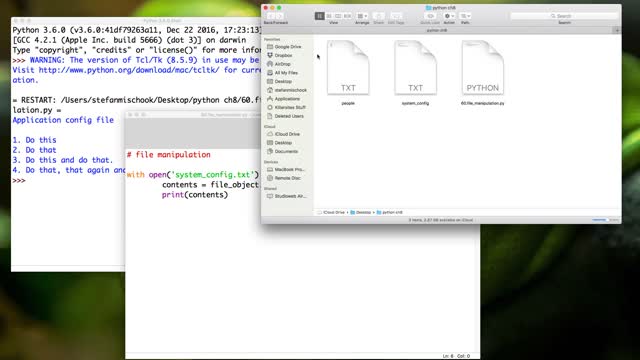
Task: Select the people TXT file icon
Action: (x=348, y=68)
